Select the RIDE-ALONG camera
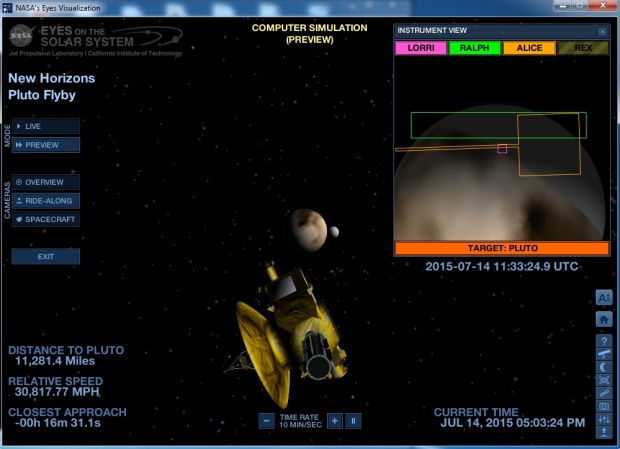Viewport: 620px width, 449px height. [45, 201]
